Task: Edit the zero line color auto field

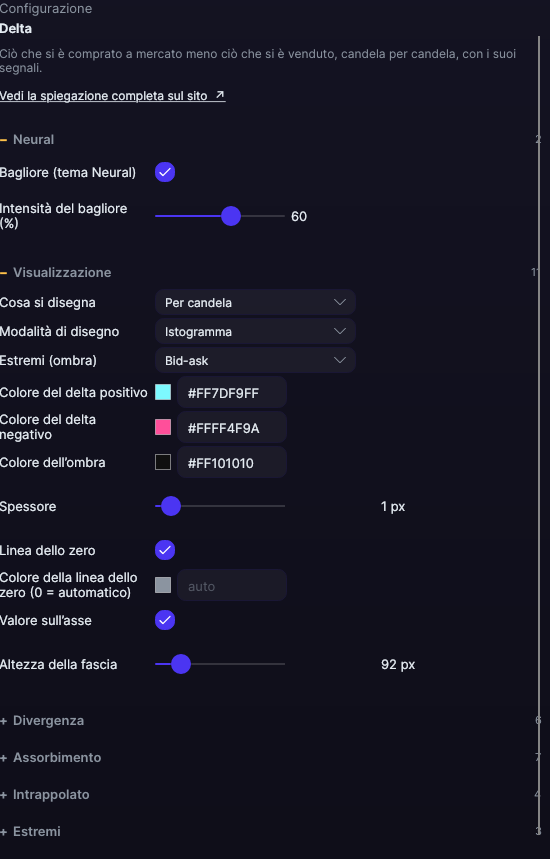Action: point(232,586)
